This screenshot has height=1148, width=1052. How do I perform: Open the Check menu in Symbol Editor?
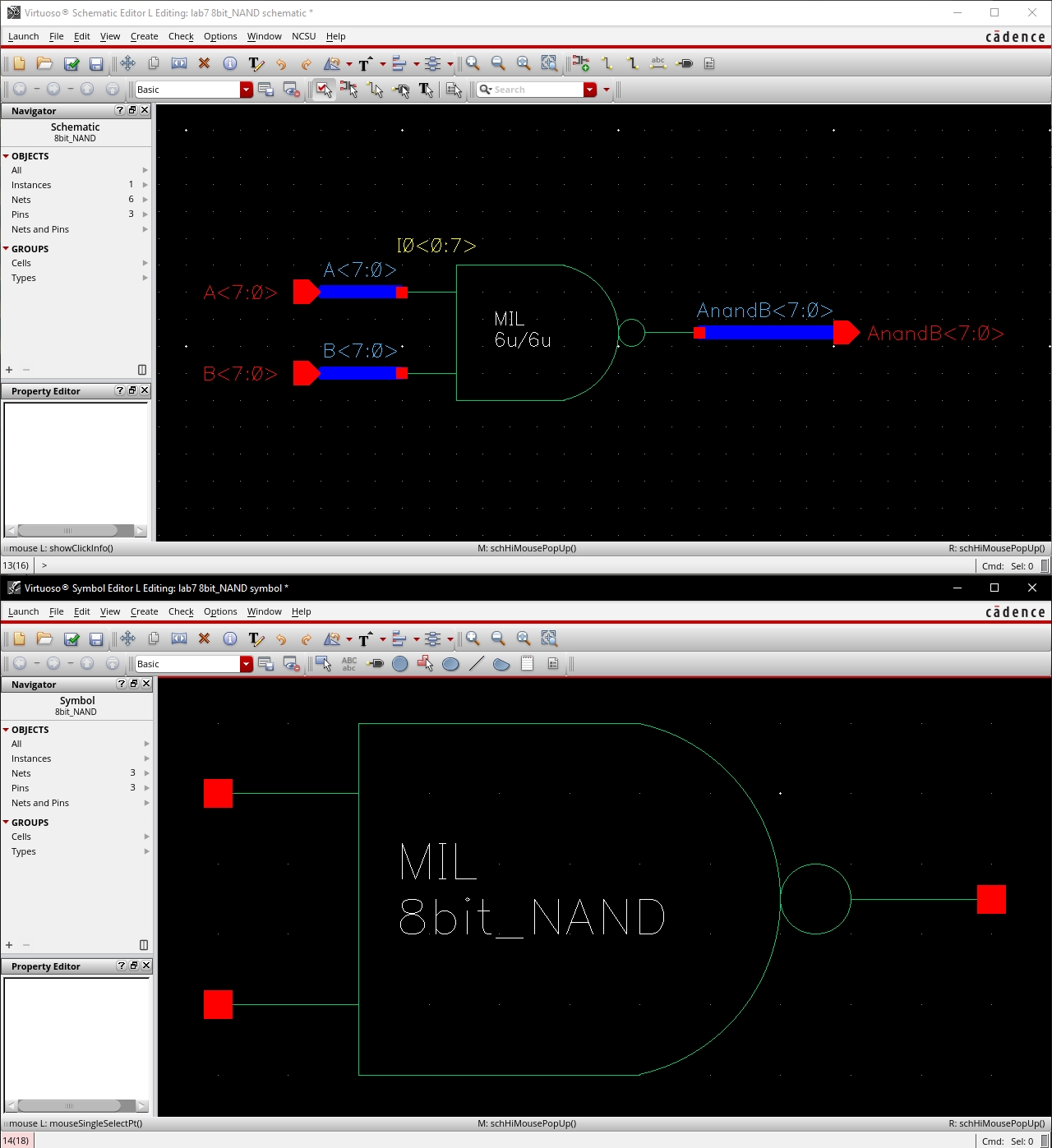[x=181, y=611]
